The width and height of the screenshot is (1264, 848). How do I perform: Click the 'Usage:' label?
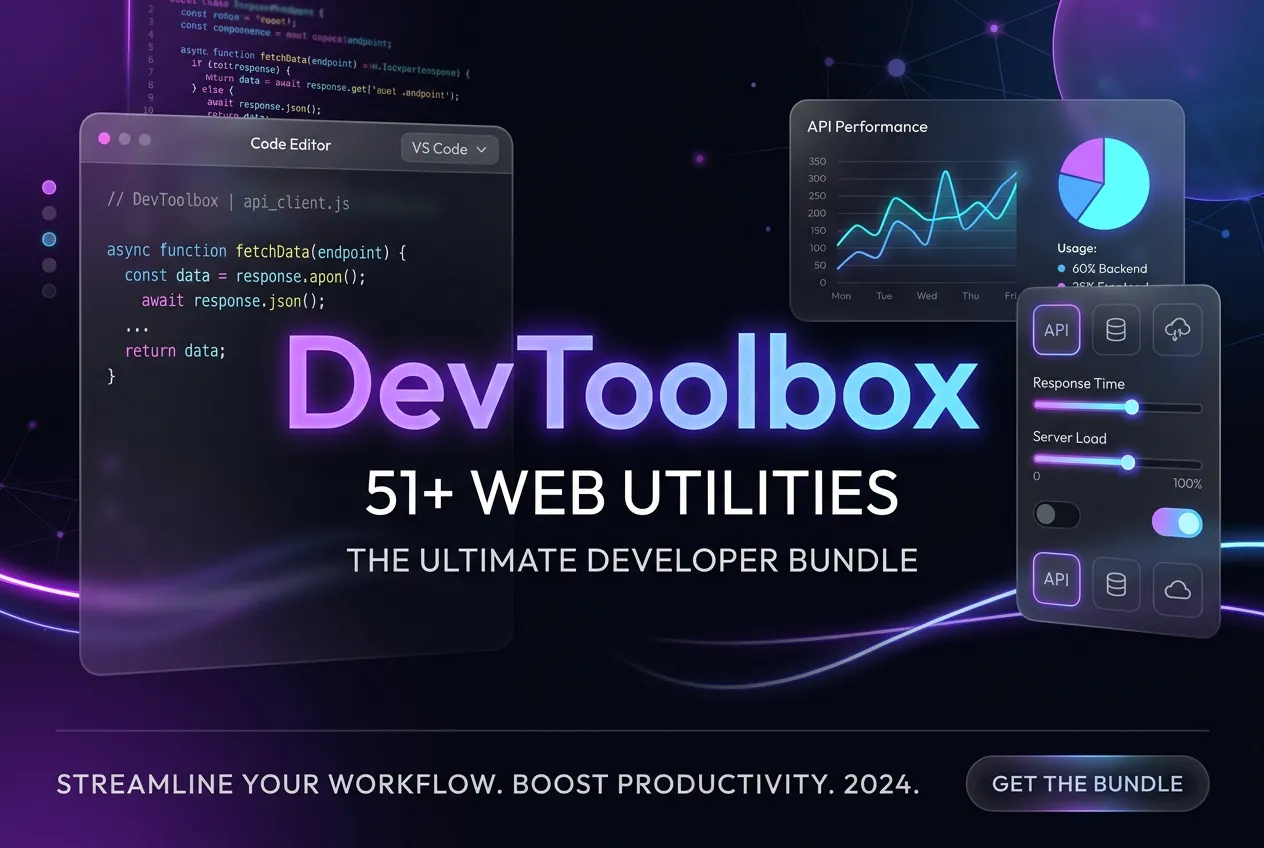pos(1077,248)
